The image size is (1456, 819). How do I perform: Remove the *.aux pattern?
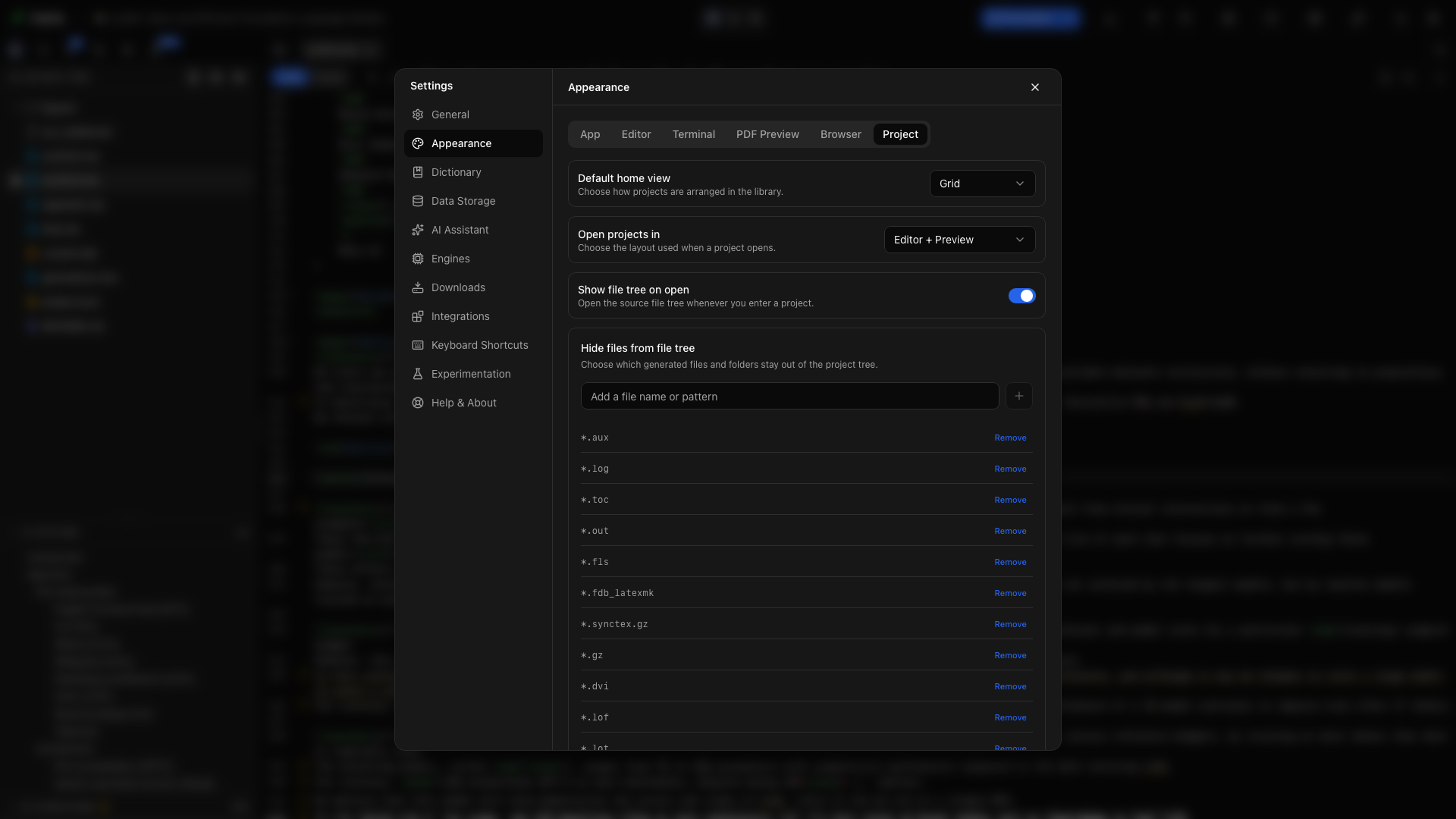point(1010,438)
